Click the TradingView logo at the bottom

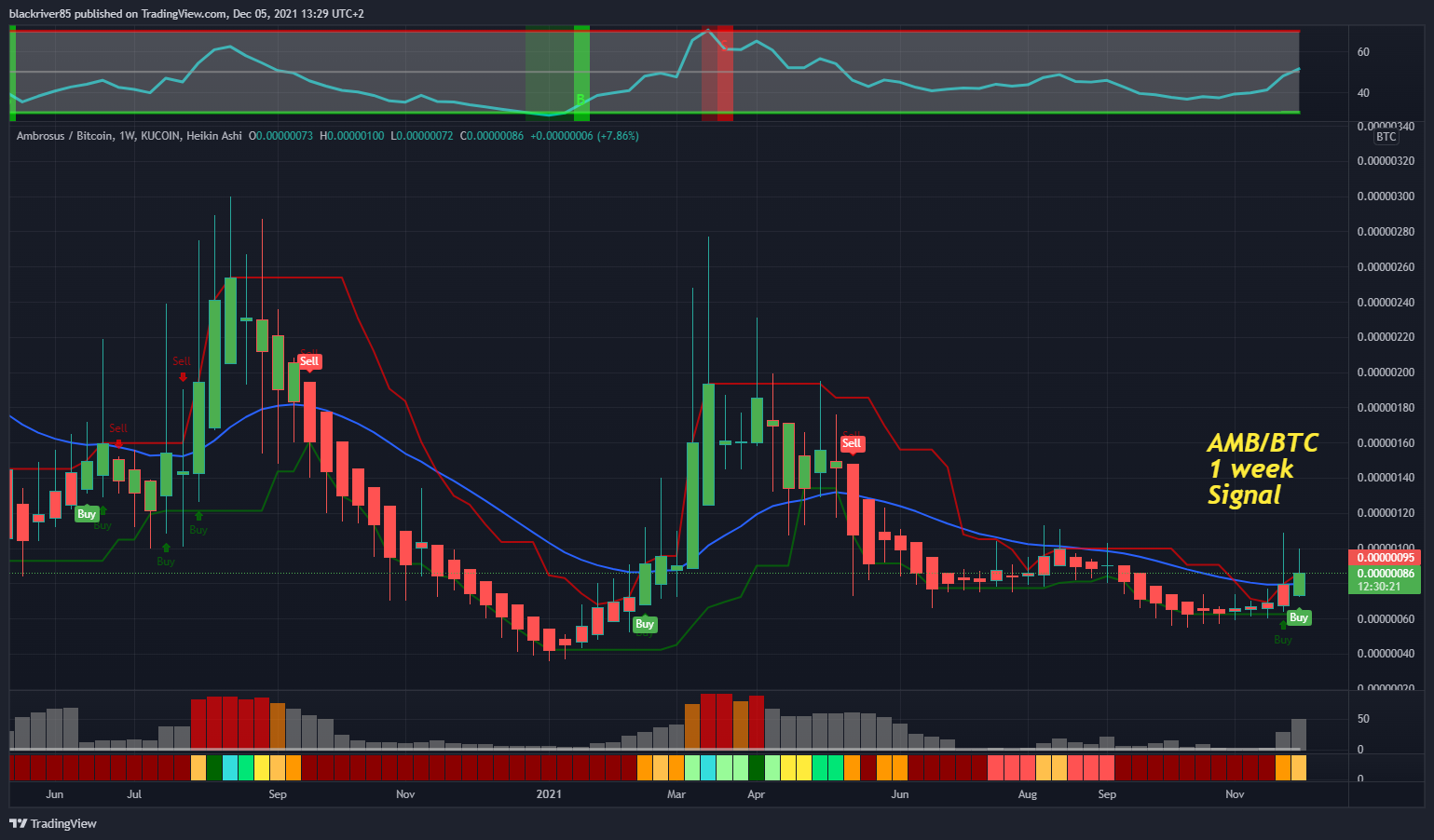tap(53, 823)
